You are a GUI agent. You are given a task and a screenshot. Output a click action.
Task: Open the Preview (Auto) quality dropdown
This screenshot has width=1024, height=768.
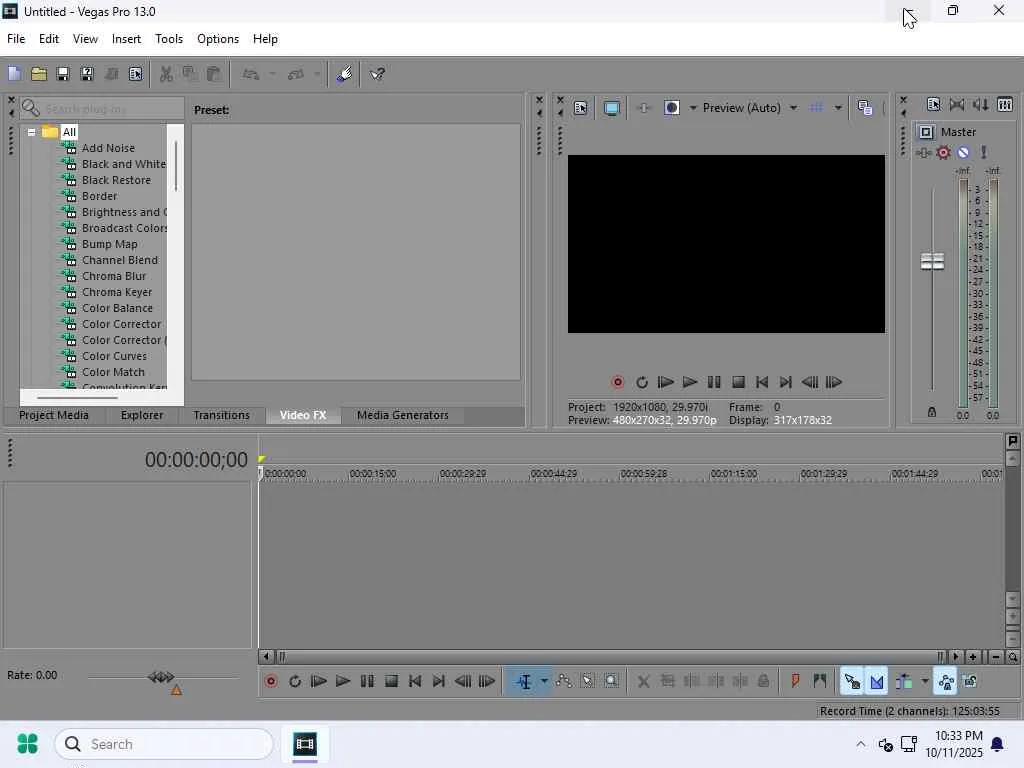coord(793,108)
